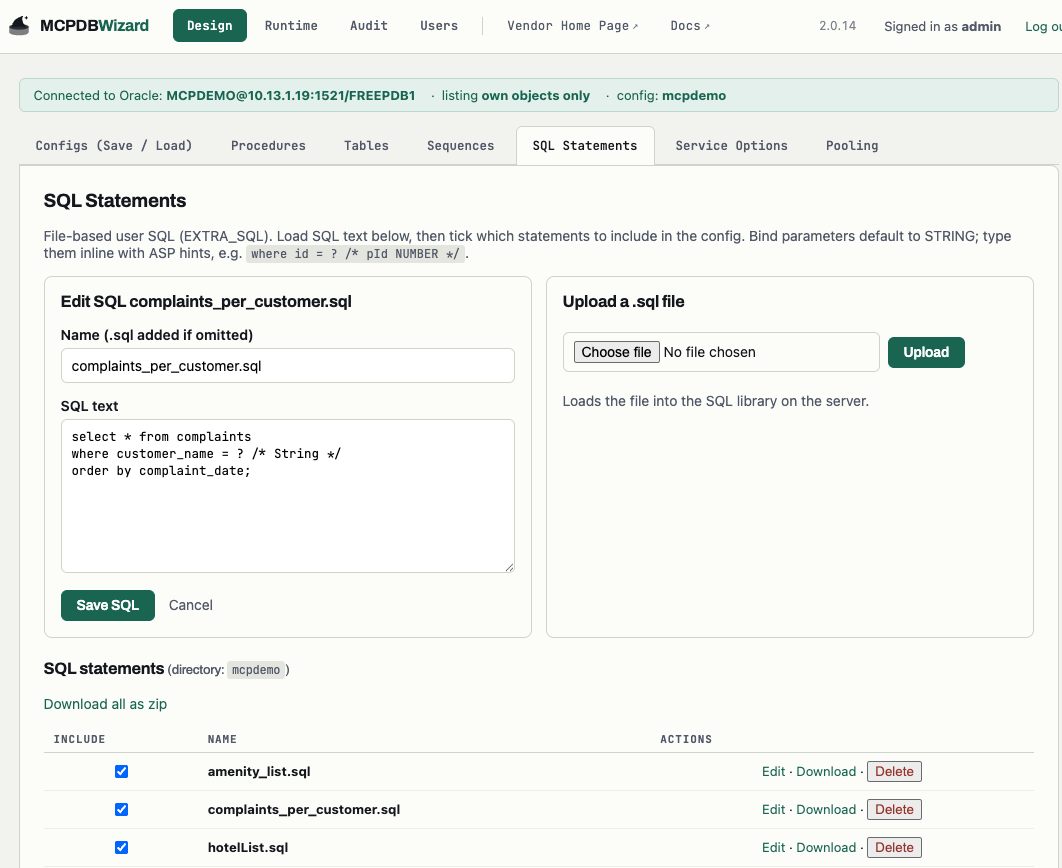This screenshot has height=868, width=1062.
Task: Switch to the Sequences tab
Action: coord(461,146)
